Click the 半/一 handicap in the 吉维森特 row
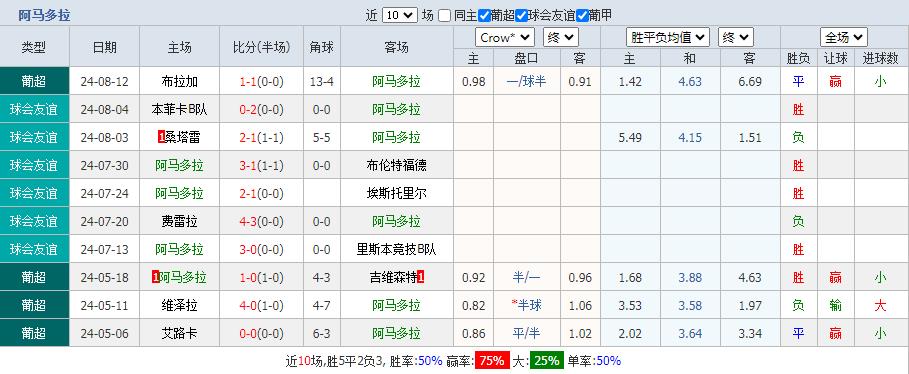This screenshot has height=374, width=909. tap(526, 277)
